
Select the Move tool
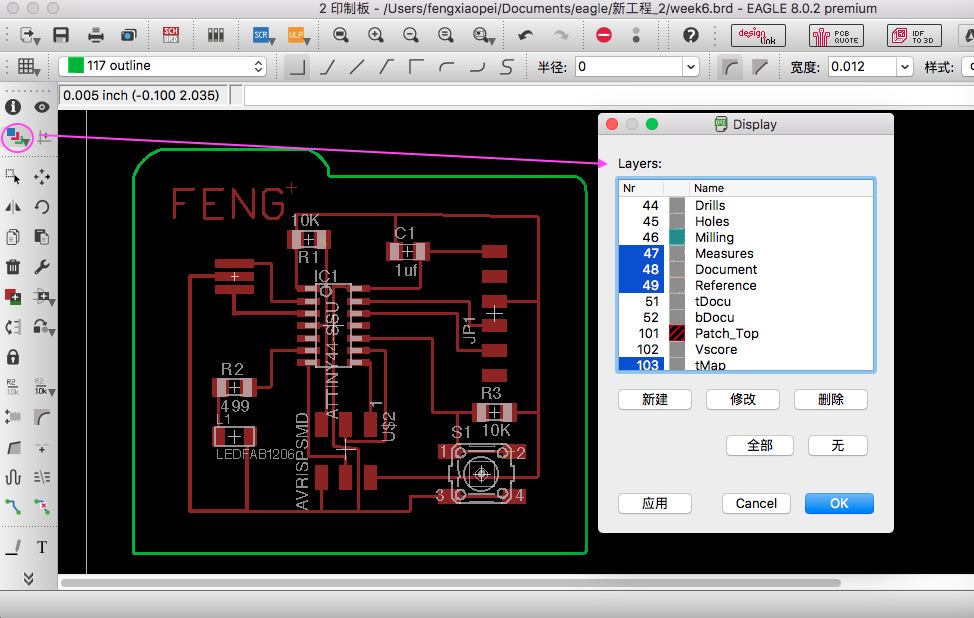click(42, 177)
